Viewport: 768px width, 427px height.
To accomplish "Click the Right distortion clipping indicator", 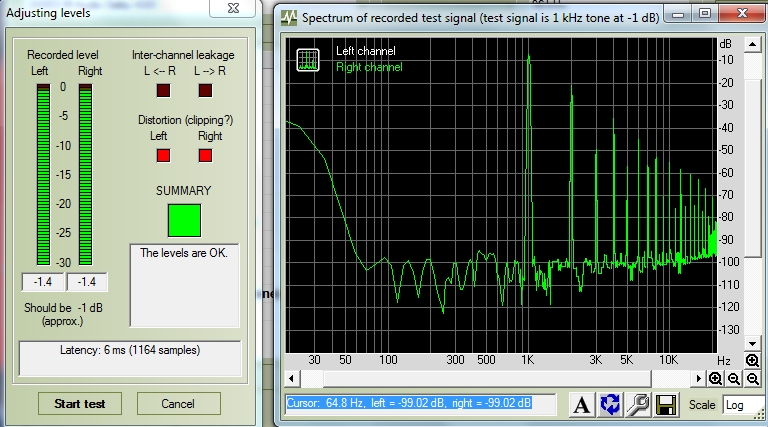I will coord(205,155).
